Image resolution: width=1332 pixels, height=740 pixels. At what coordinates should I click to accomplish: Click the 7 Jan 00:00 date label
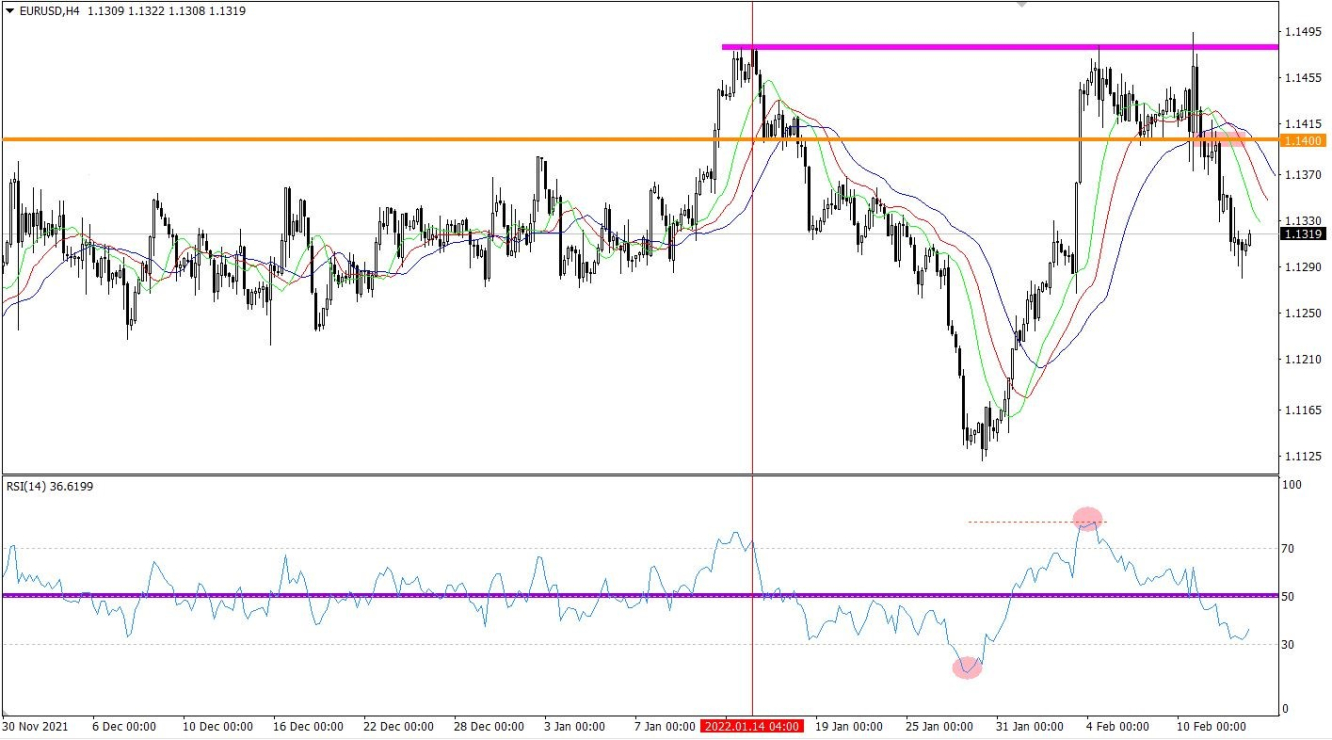pyautogui.click(x=663, y=727)
